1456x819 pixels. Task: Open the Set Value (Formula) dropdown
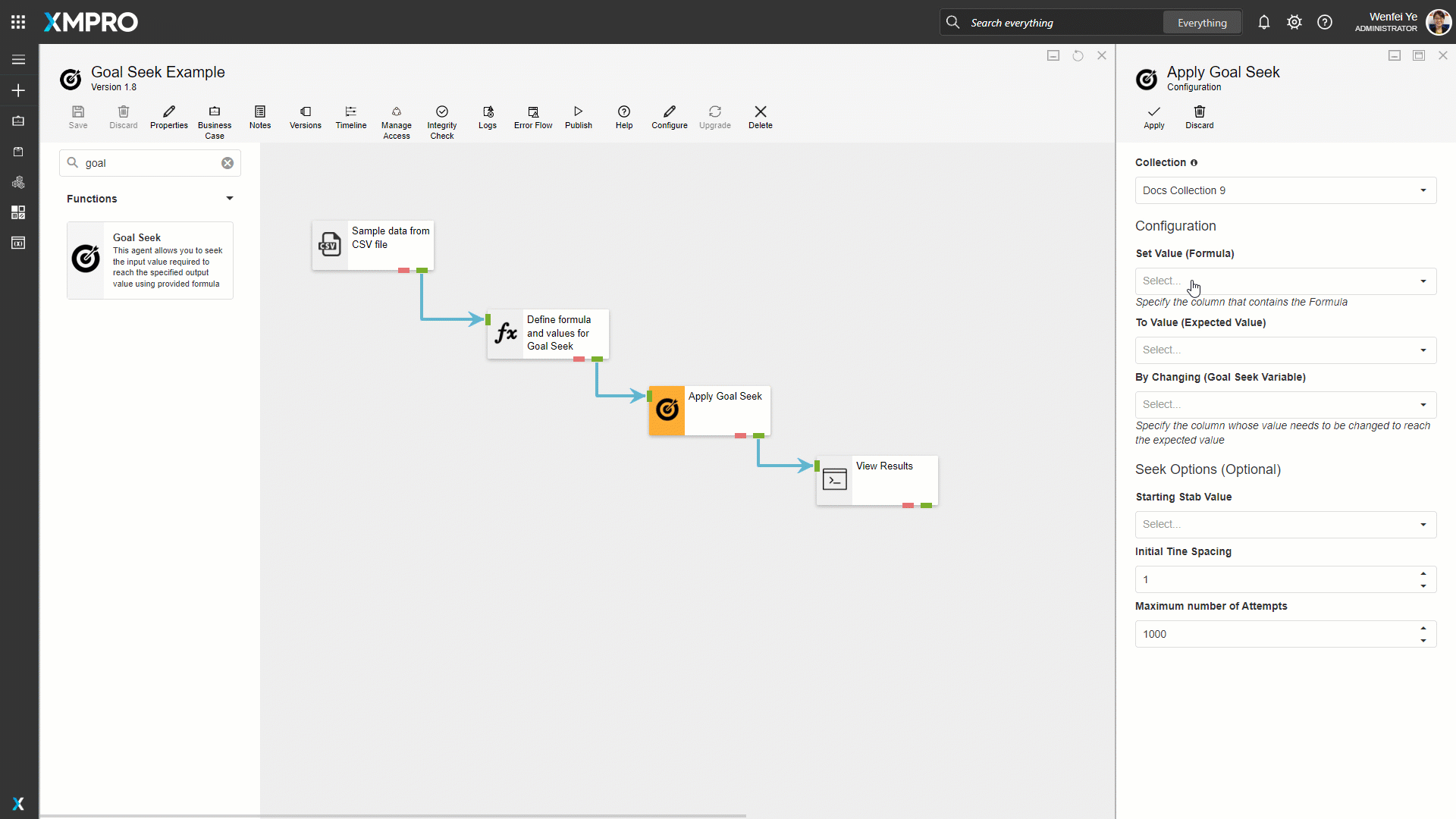(x=1285, y=281)
